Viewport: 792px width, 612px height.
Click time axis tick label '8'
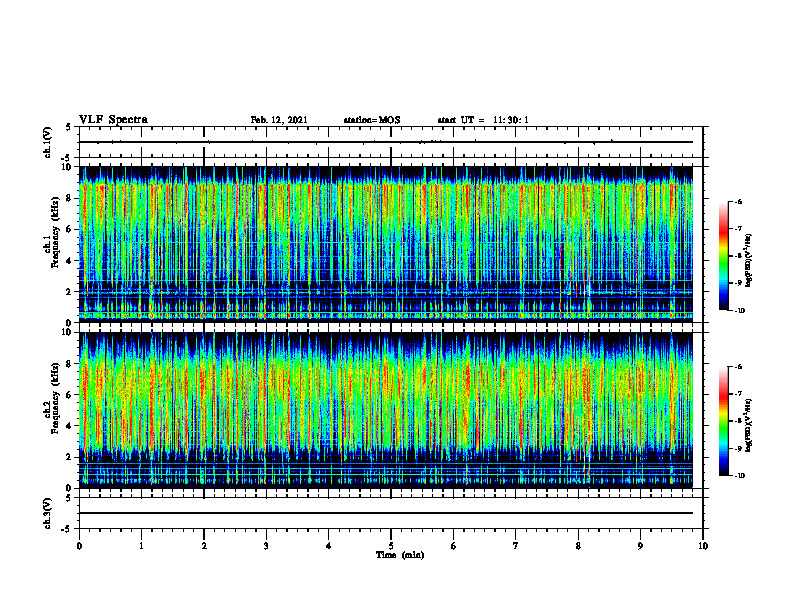[x=578, y=546]
